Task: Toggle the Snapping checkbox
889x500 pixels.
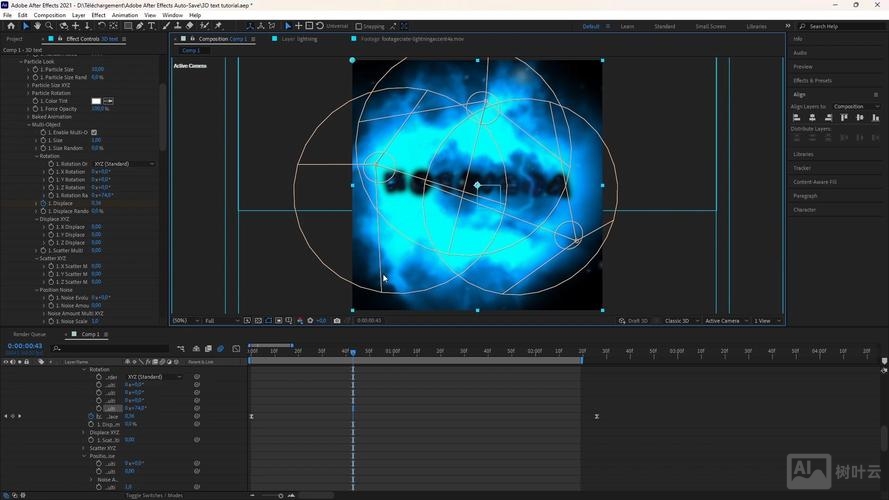Action: [359, 26]
